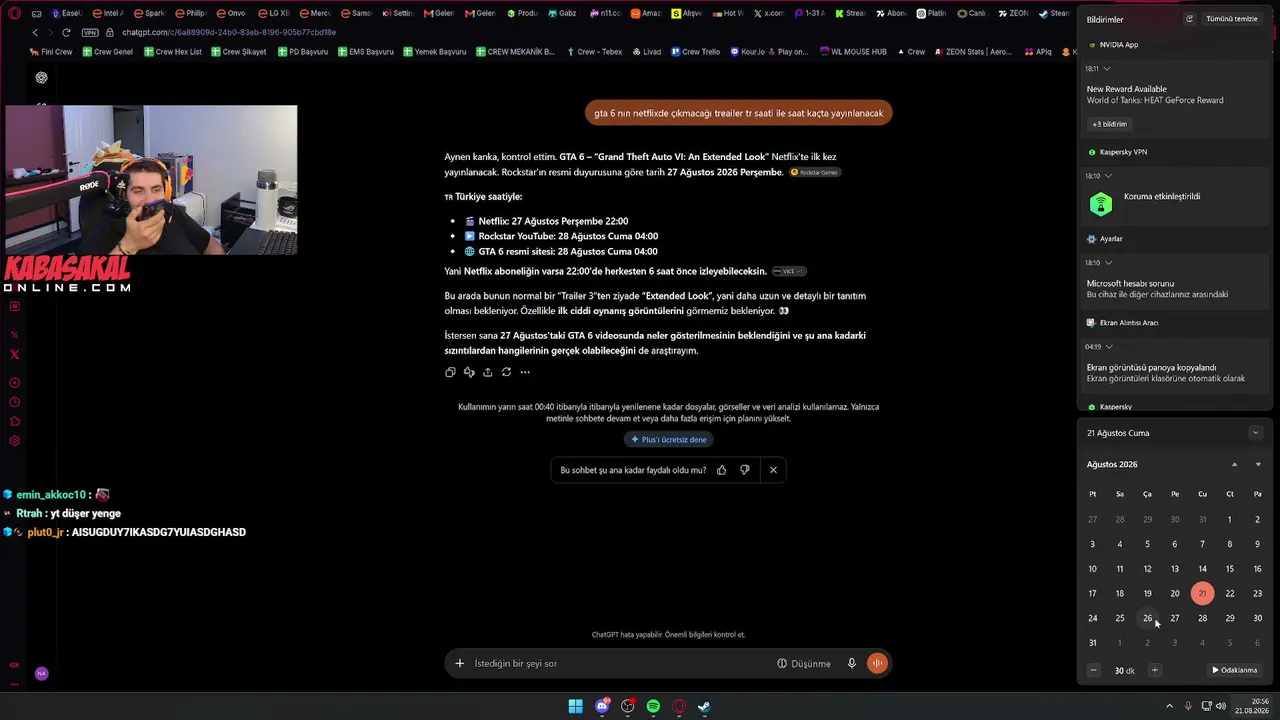Click the thumbs up feedback icon
The width and height of the screenshot is (1280, 720).
(x=721, y=470)
